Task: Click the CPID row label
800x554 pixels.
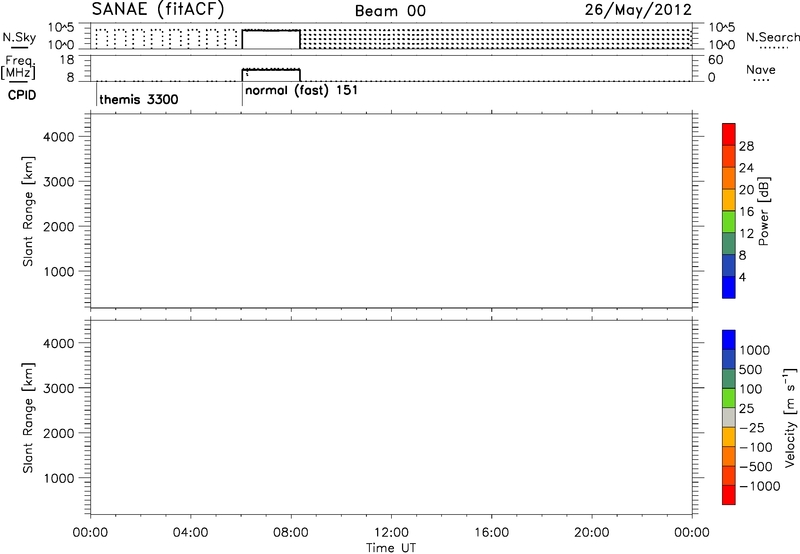Action: pos(22,95)
